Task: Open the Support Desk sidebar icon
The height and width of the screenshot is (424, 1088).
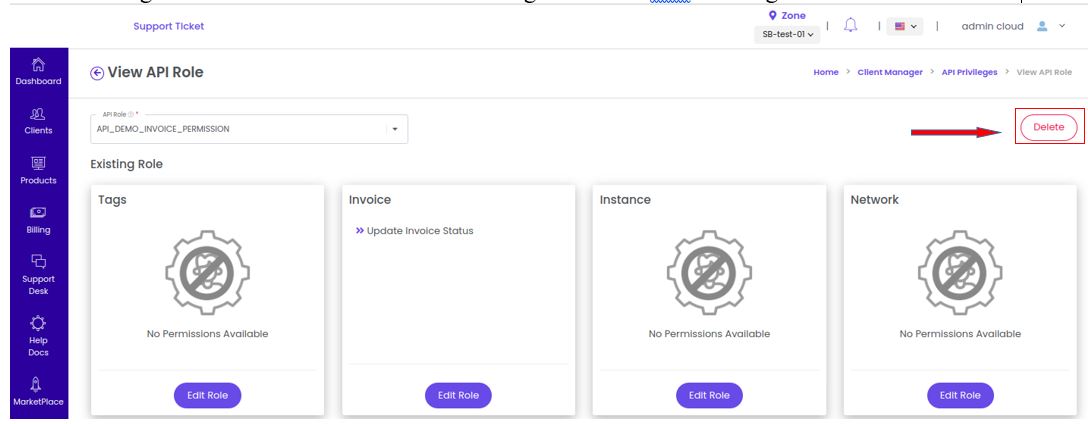Action: [39, 261]
